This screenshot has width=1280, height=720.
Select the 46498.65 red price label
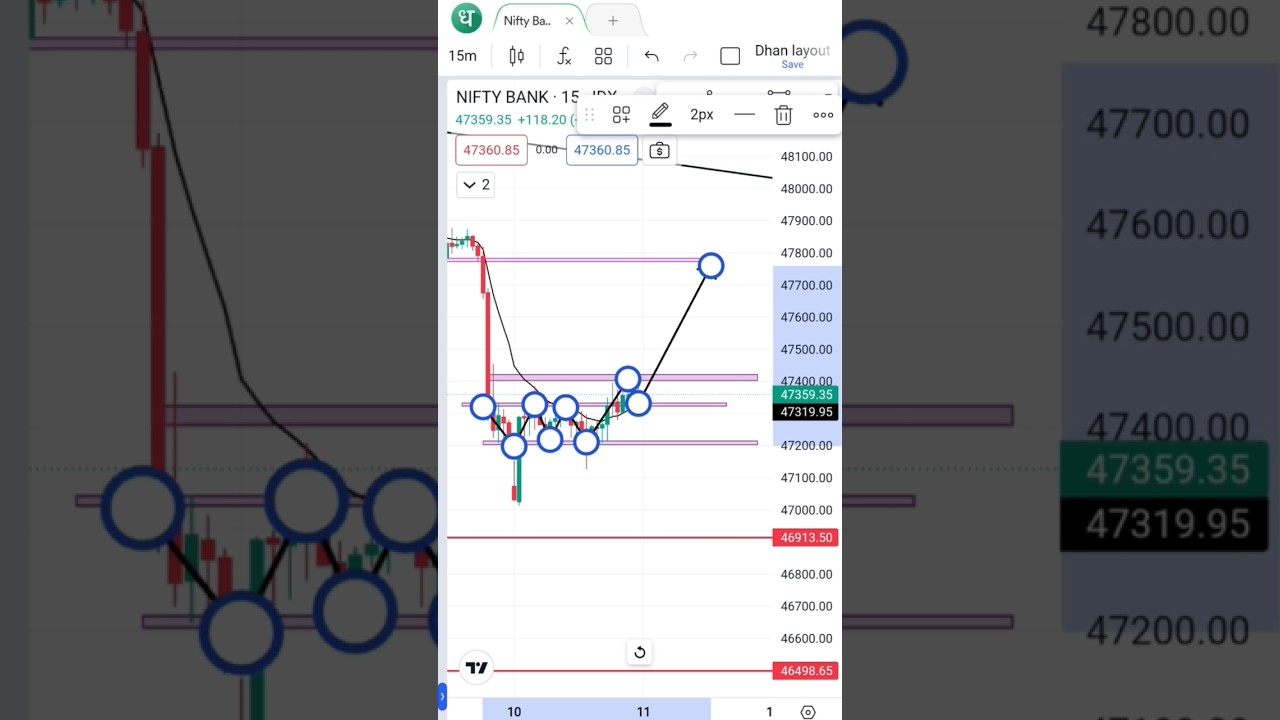[806, 671]
